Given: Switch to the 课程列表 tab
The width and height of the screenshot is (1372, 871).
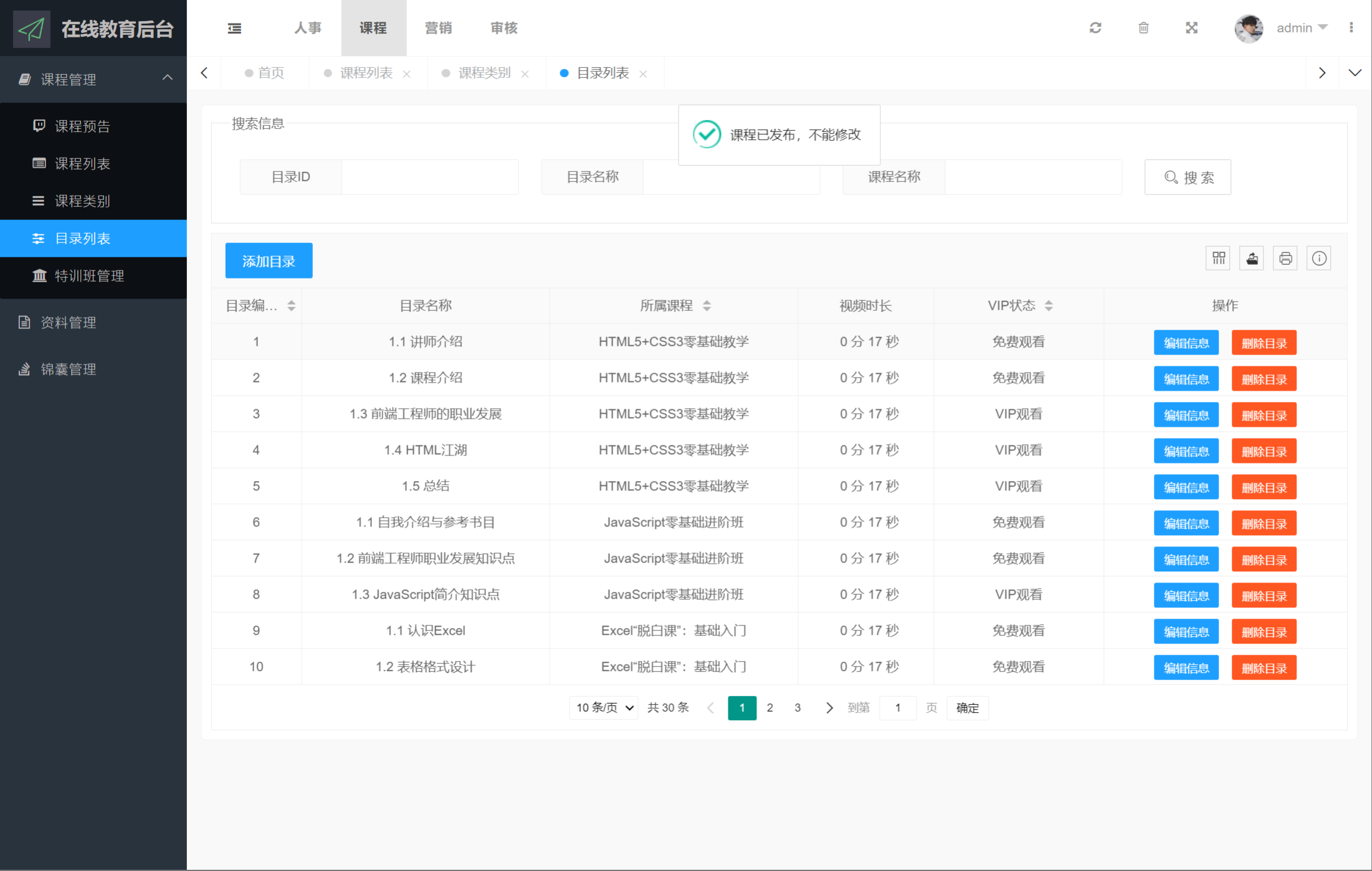Looking at the screenshot, I should coord(366,74).
